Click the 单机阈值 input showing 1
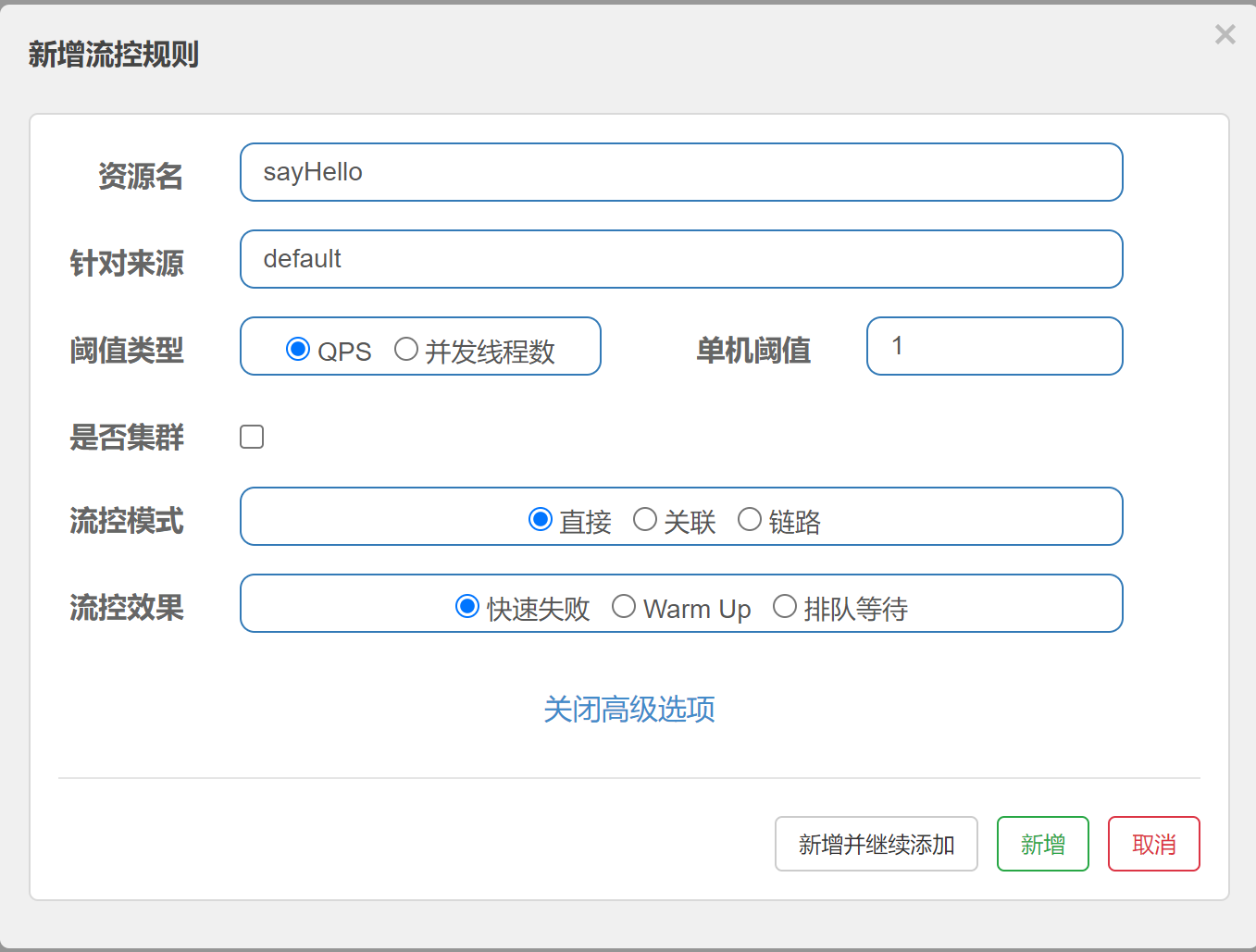 click(x=994, y=346)
